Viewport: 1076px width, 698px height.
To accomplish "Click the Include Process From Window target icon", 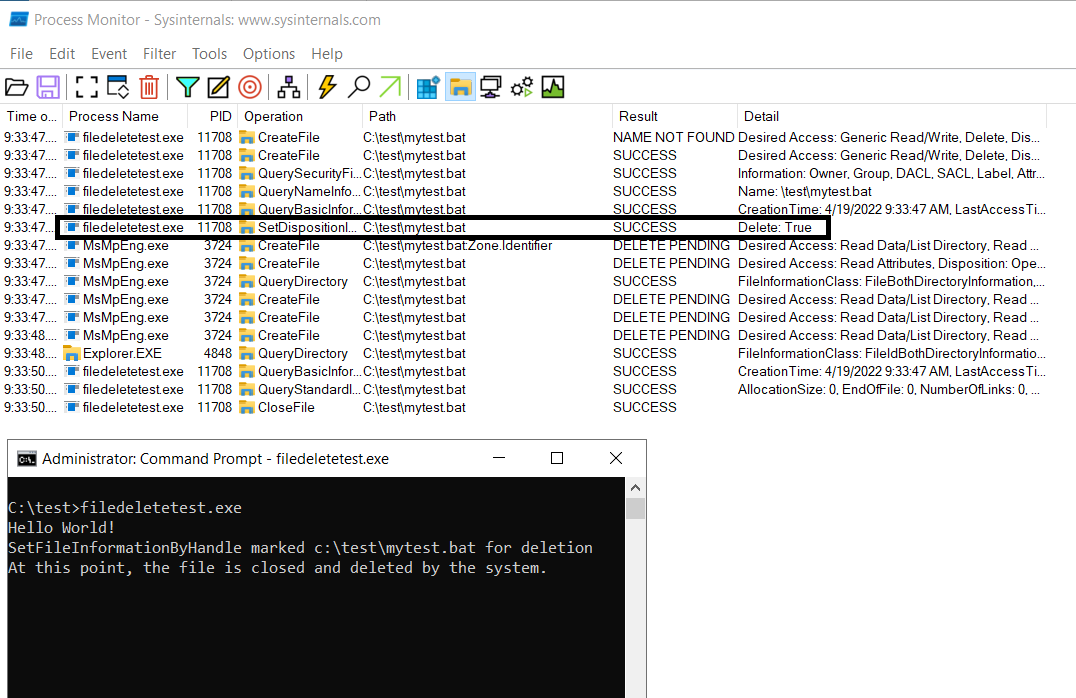I will (250, 87).
